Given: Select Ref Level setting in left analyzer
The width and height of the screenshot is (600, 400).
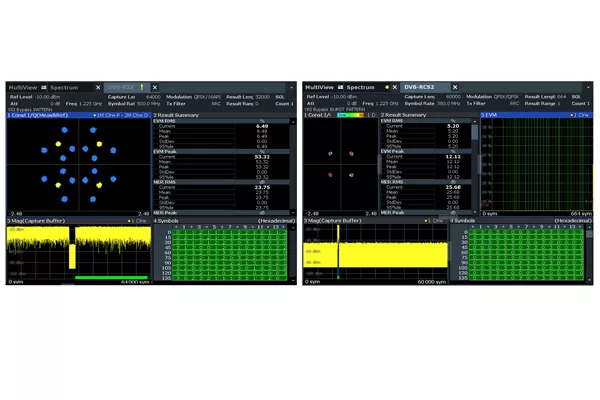Looking at the screenshot, I should click(x=35, y=97).
